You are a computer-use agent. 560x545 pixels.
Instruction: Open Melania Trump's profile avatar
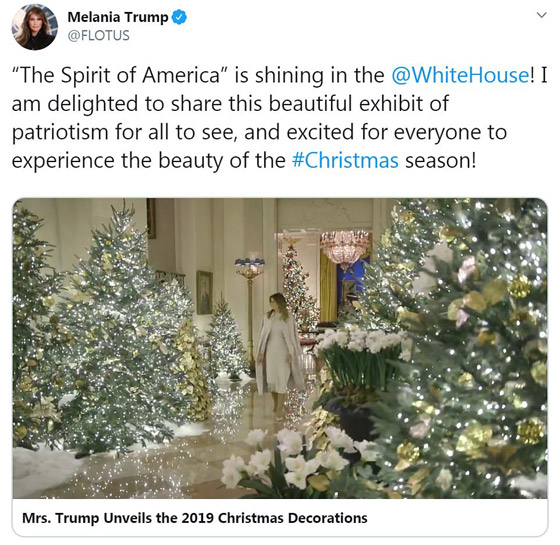(x=35, y=27)
